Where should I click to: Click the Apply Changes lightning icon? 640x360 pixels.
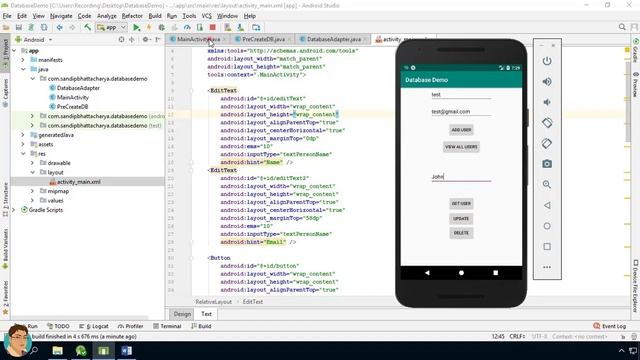point(149,27)
